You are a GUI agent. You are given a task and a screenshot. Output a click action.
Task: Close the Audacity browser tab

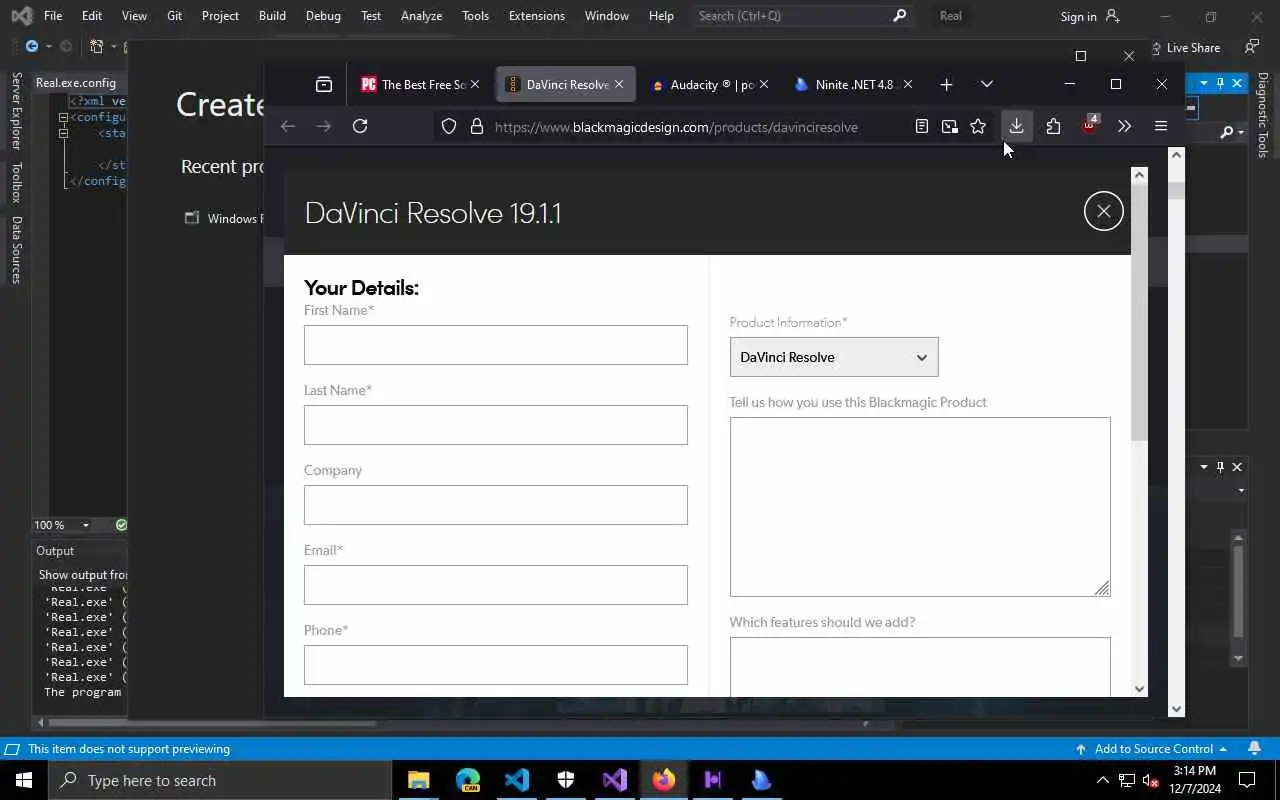[764, 84]
